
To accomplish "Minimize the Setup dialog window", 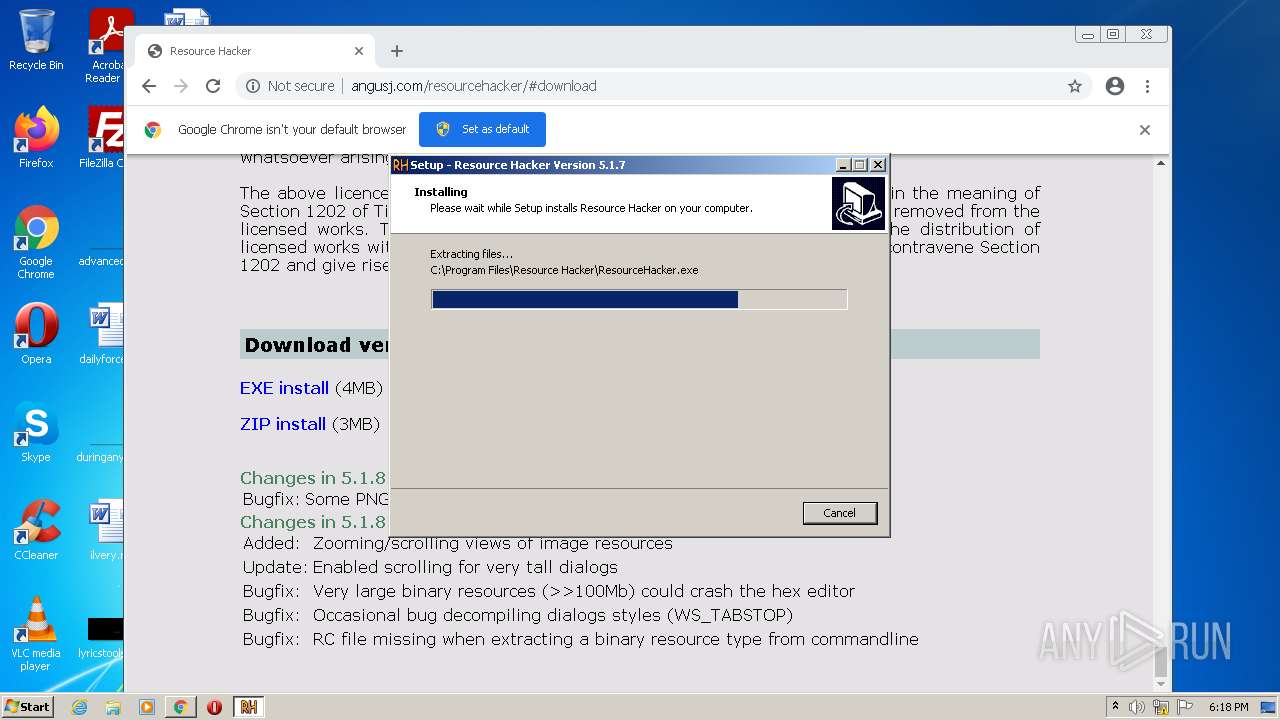I will coord(843,165).
